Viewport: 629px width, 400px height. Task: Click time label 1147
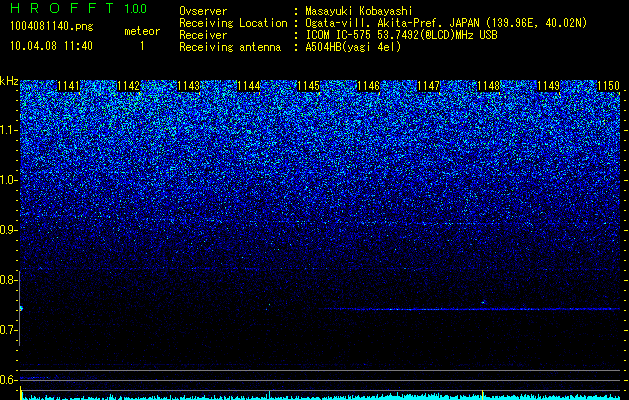coord(428,86)
